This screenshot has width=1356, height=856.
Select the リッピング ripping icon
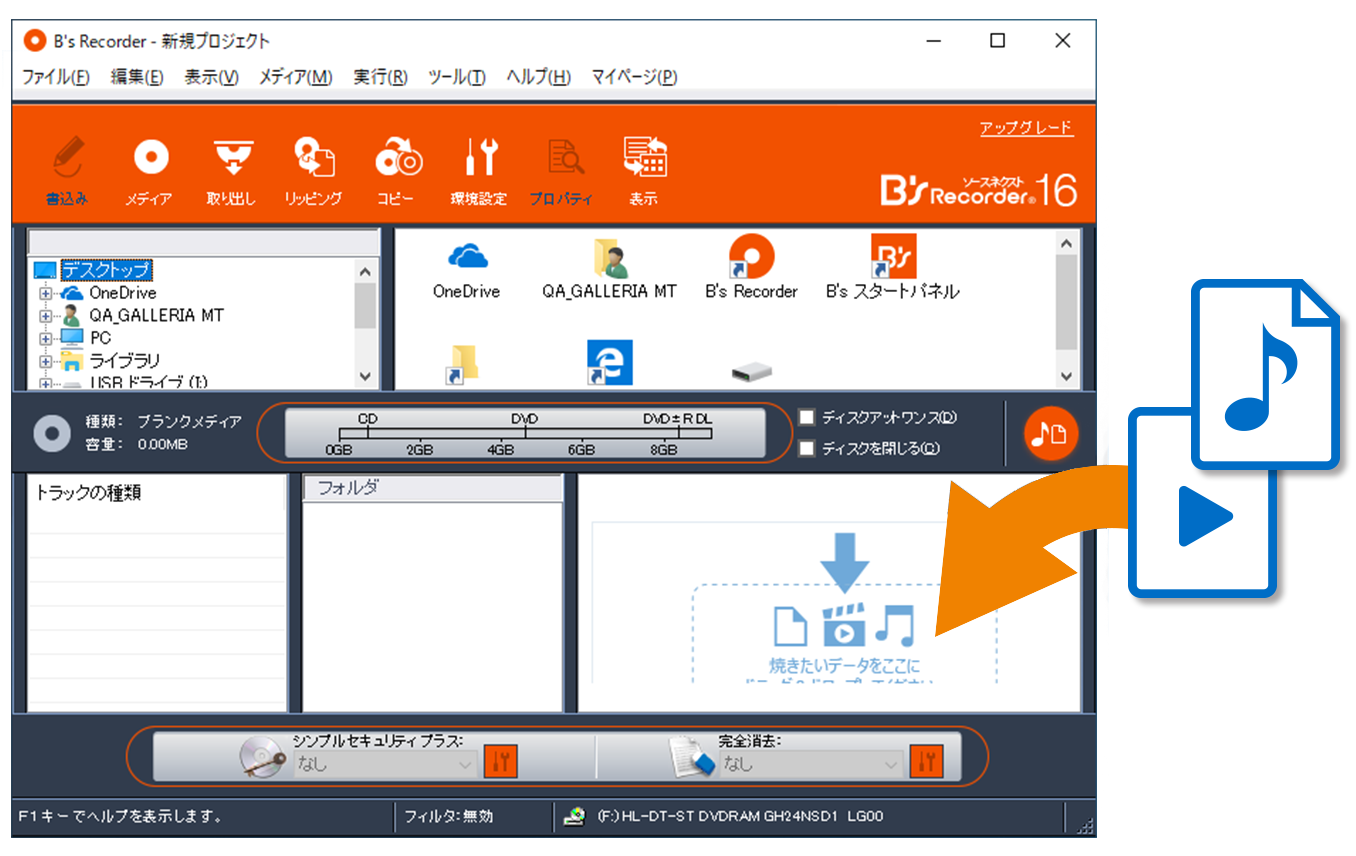[x=314, y=158]
